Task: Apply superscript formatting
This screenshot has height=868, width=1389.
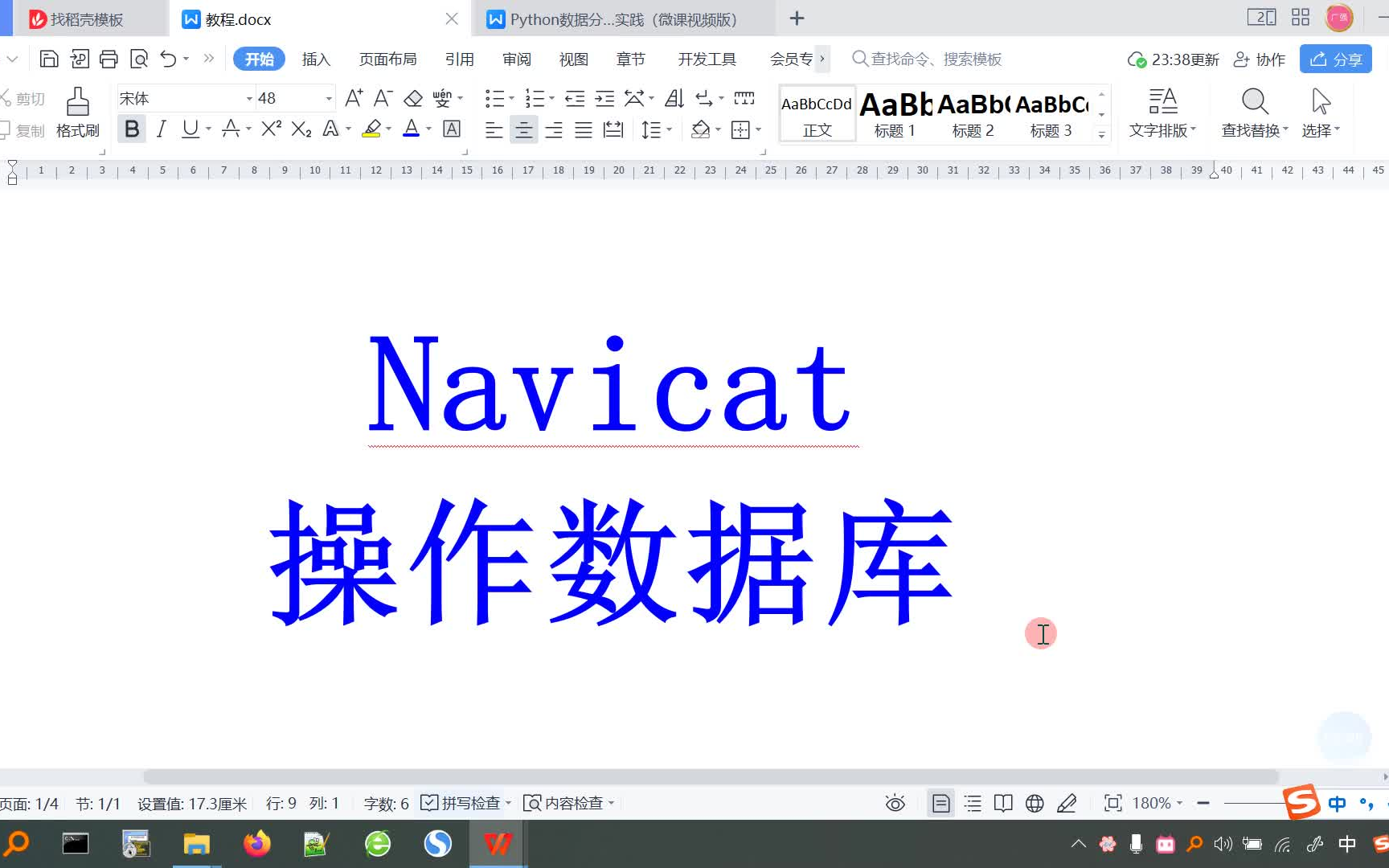Action: 272,129
